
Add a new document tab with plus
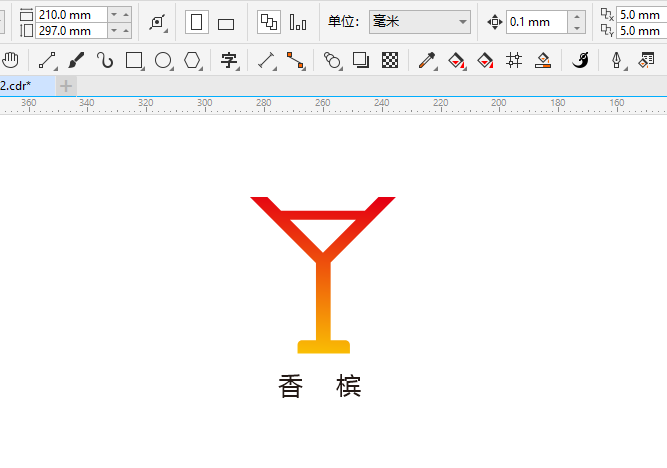66,86
